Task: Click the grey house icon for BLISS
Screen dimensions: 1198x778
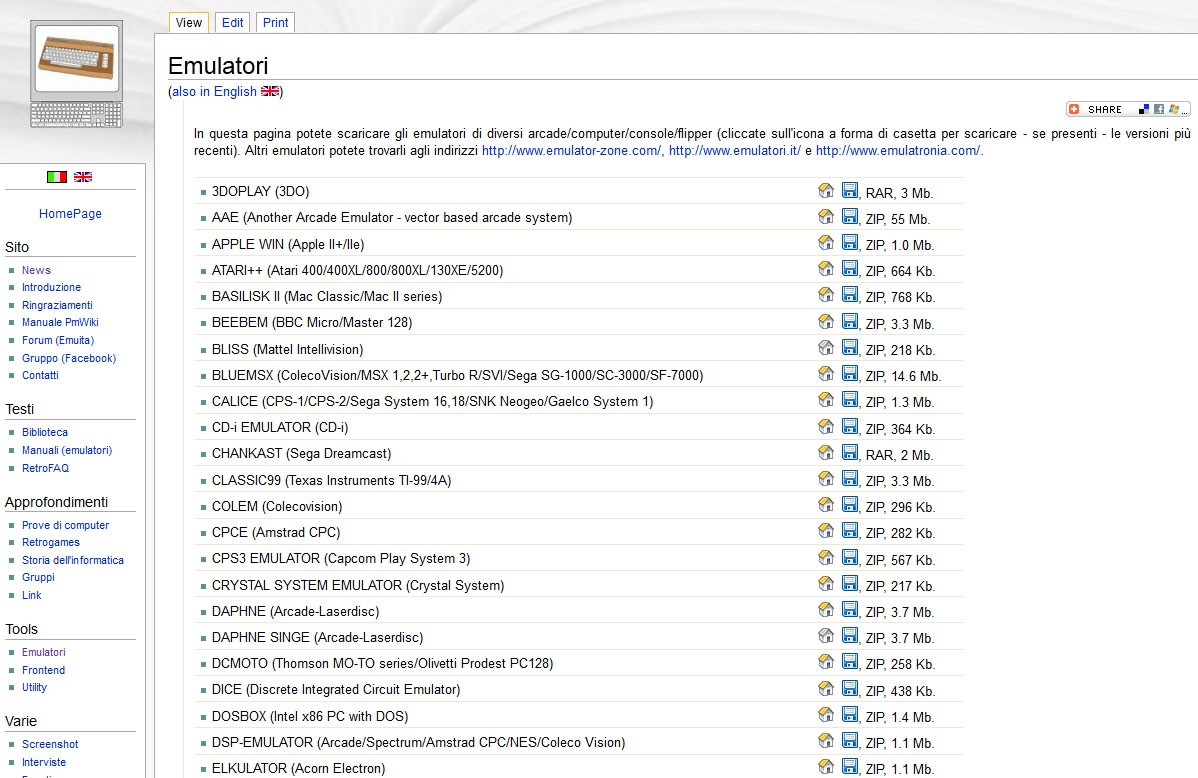Action: pos(826,347)
